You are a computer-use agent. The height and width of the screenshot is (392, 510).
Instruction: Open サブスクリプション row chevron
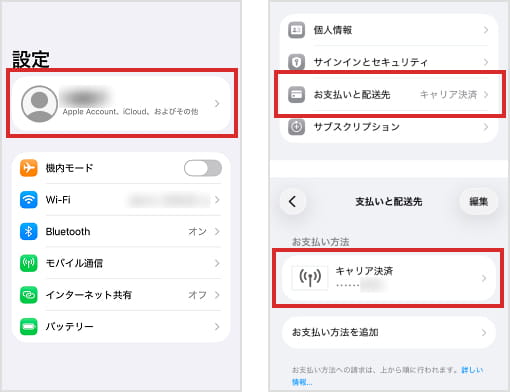coord(486,127)
